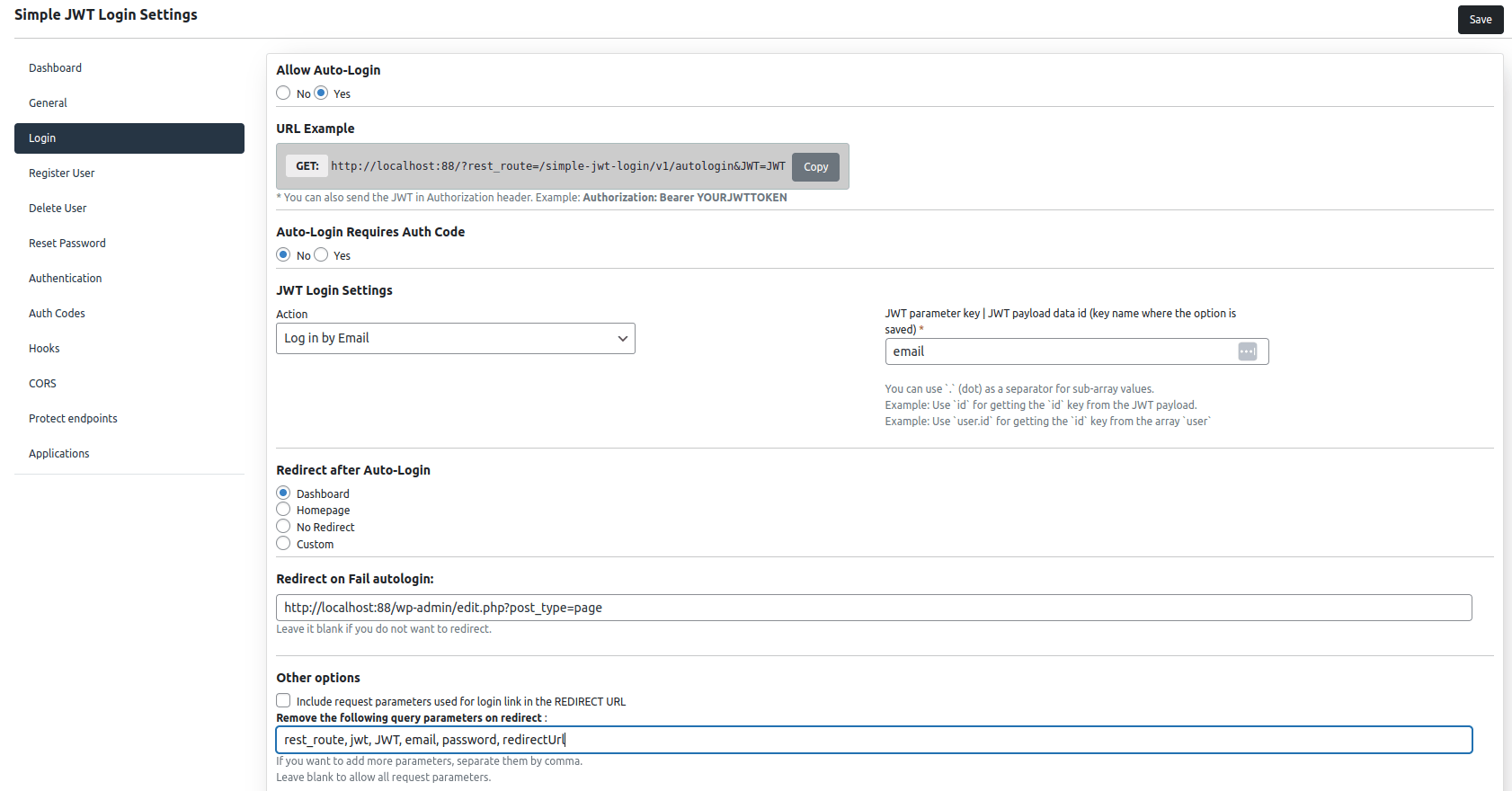
Task: Open Auth Codes settings
Action: pos(129,314)
